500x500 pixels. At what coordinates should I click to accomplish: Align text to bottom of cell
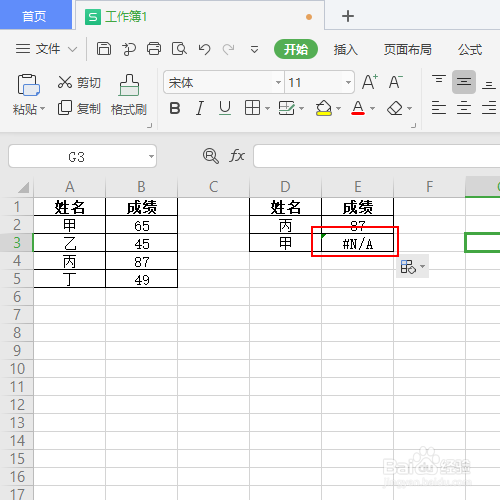tap(489, 85)
